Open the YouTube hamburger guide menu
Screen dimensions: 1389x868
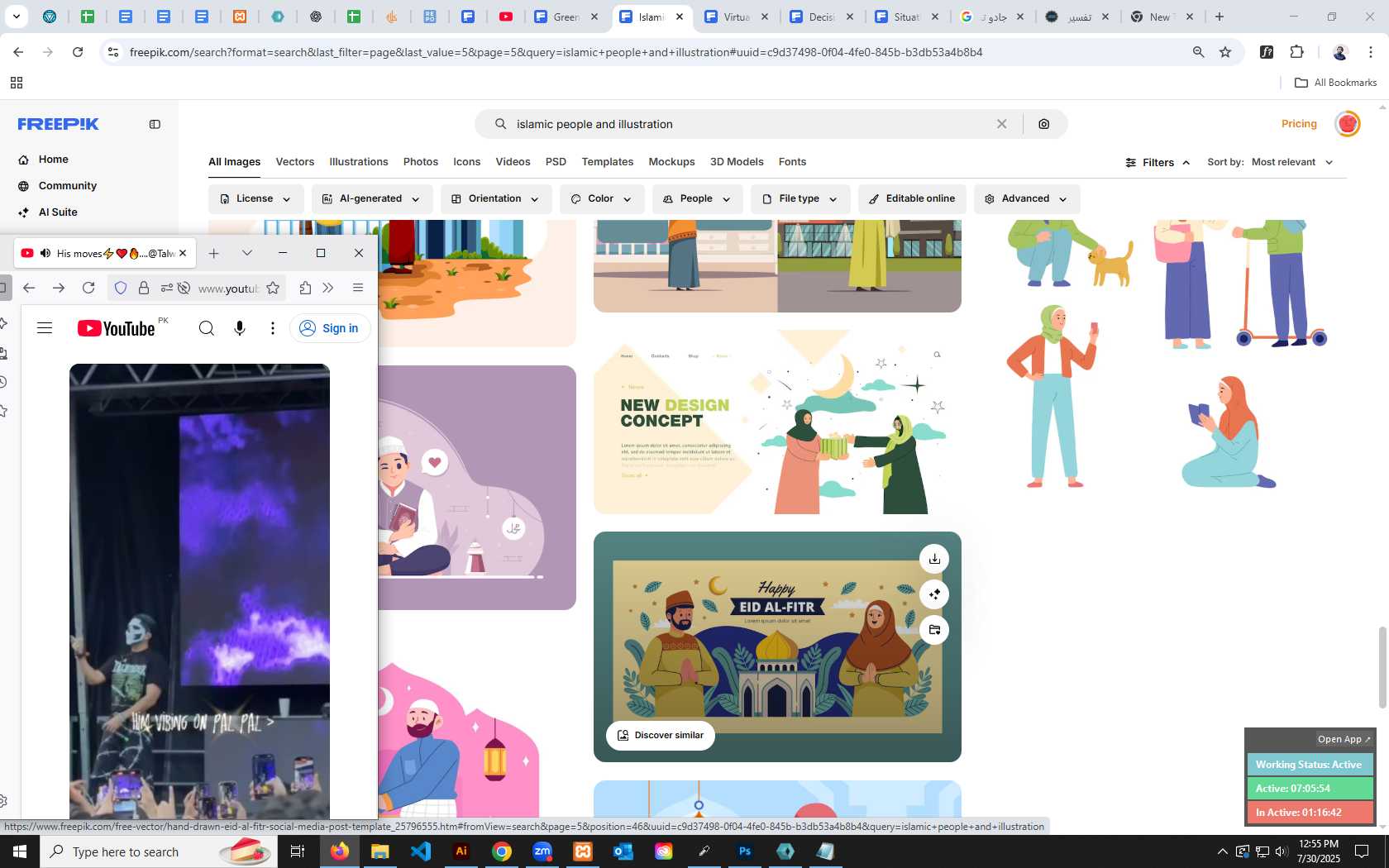[x=45, y=328]
